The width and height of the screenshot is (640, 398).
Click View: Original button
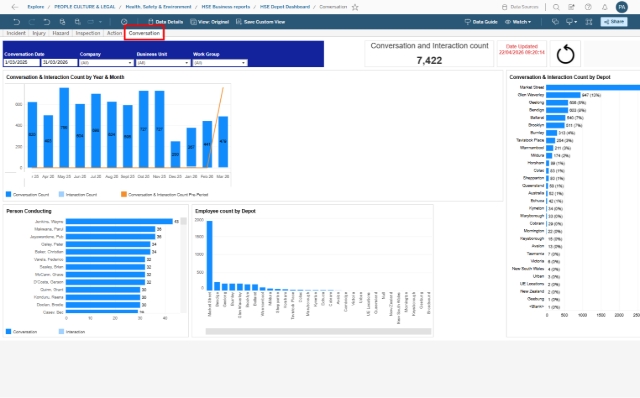209,22
